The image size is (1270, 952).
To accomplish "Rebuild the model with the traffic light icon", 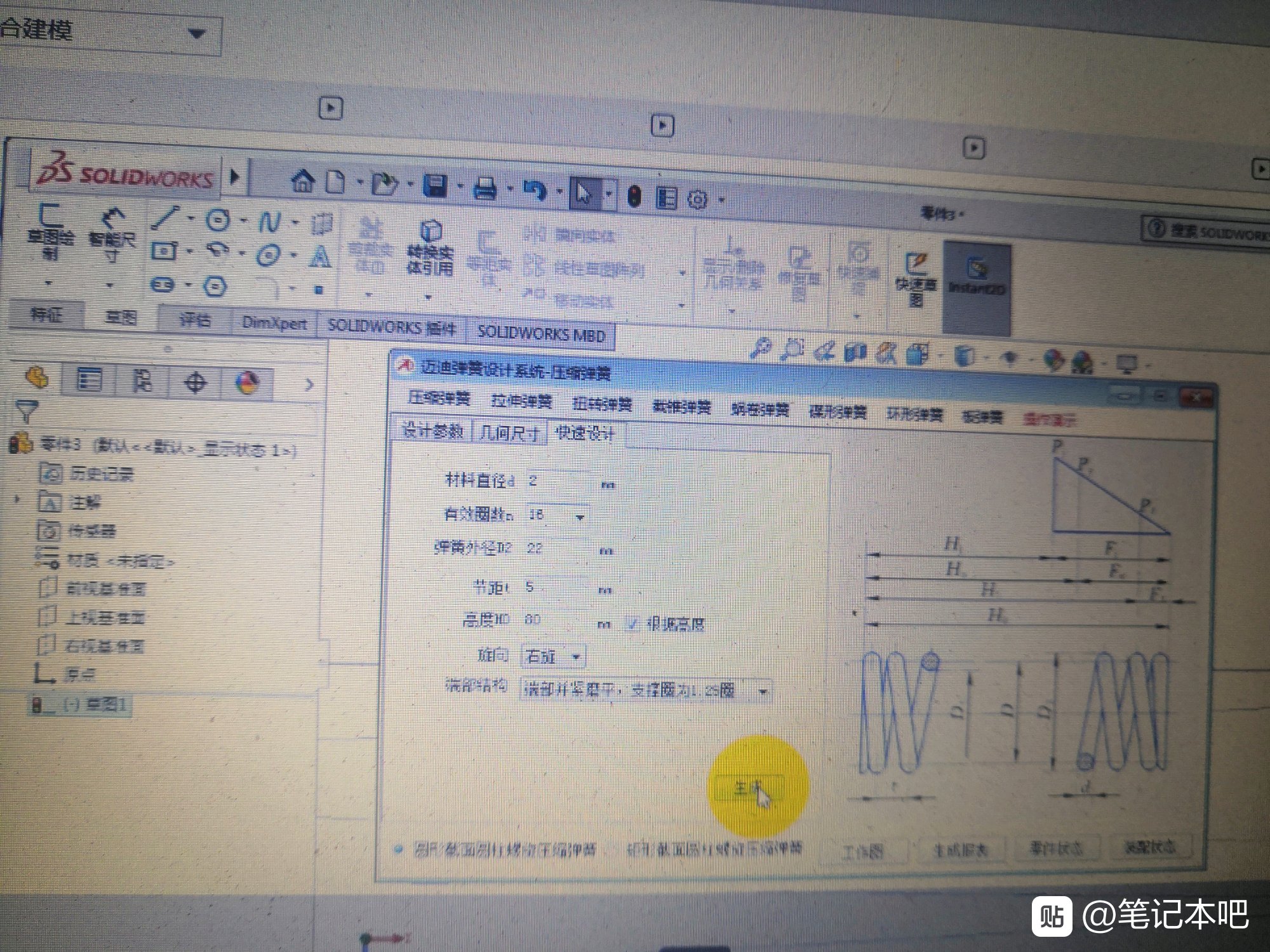I will point(634,196).
